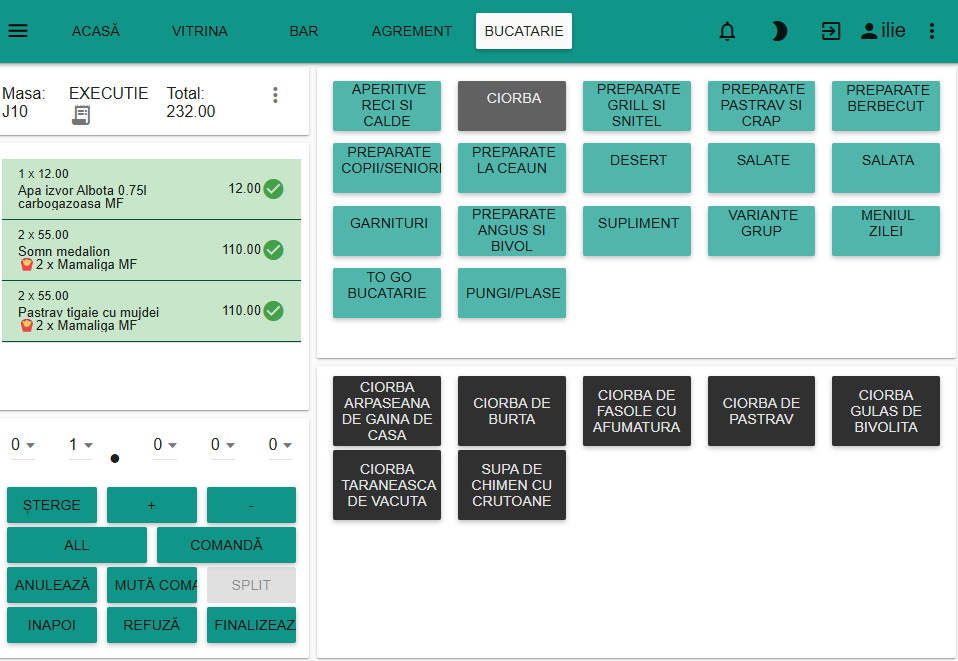Image resolution: width=958 pixels, height=661 pixels.
Task: Toggle dark mode moon icon
Action: click(779, 31)
